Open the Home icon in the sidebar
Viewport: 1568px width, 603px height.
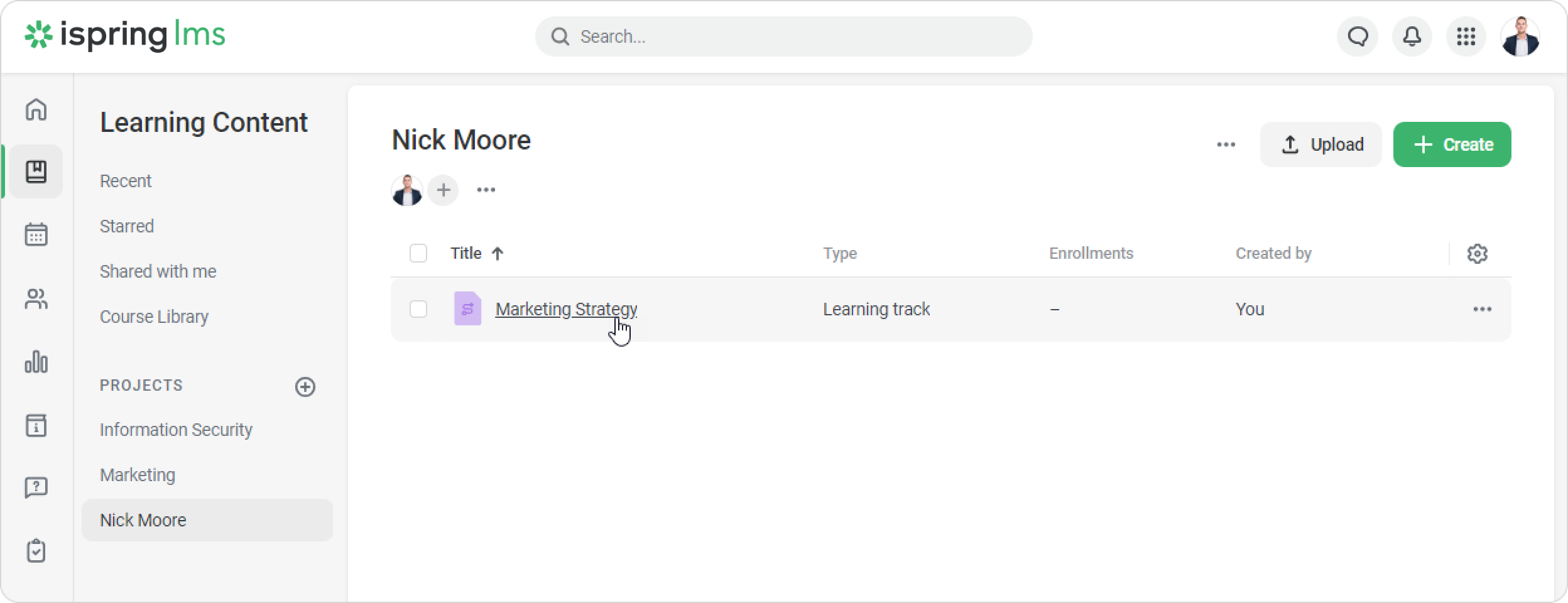pos(36,109)
